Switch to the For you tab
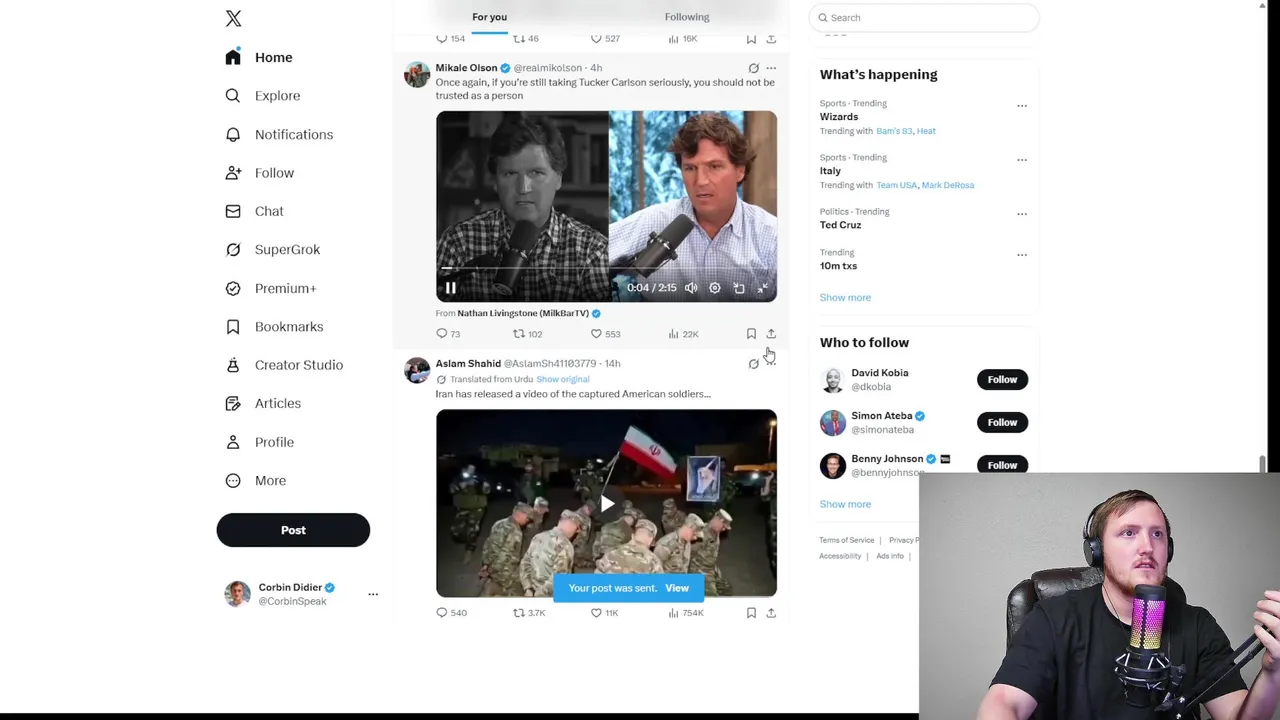 (489, 17)
